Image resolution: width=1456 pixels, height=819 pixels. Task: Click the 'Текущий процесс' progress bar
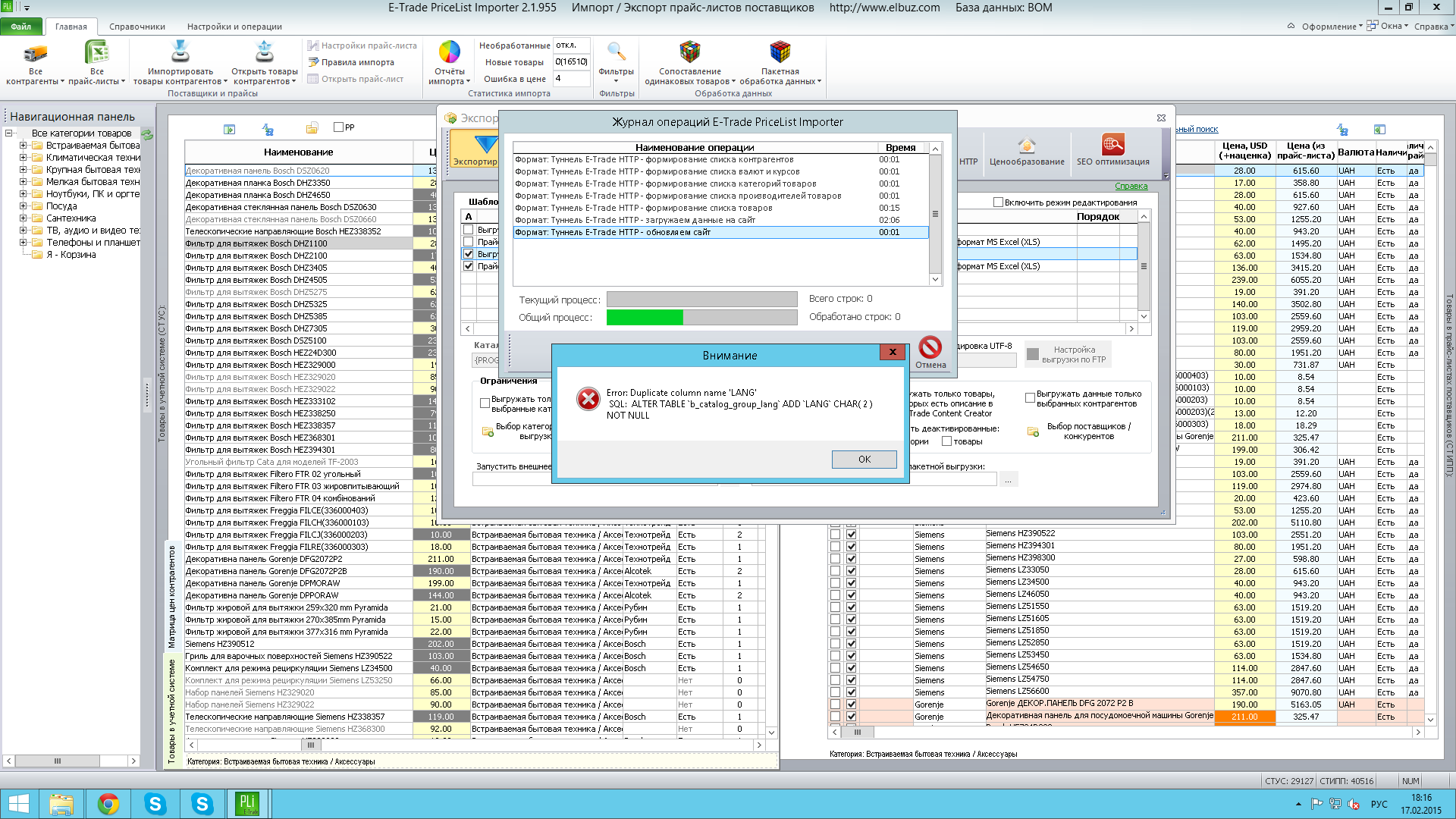pos(701,299)
